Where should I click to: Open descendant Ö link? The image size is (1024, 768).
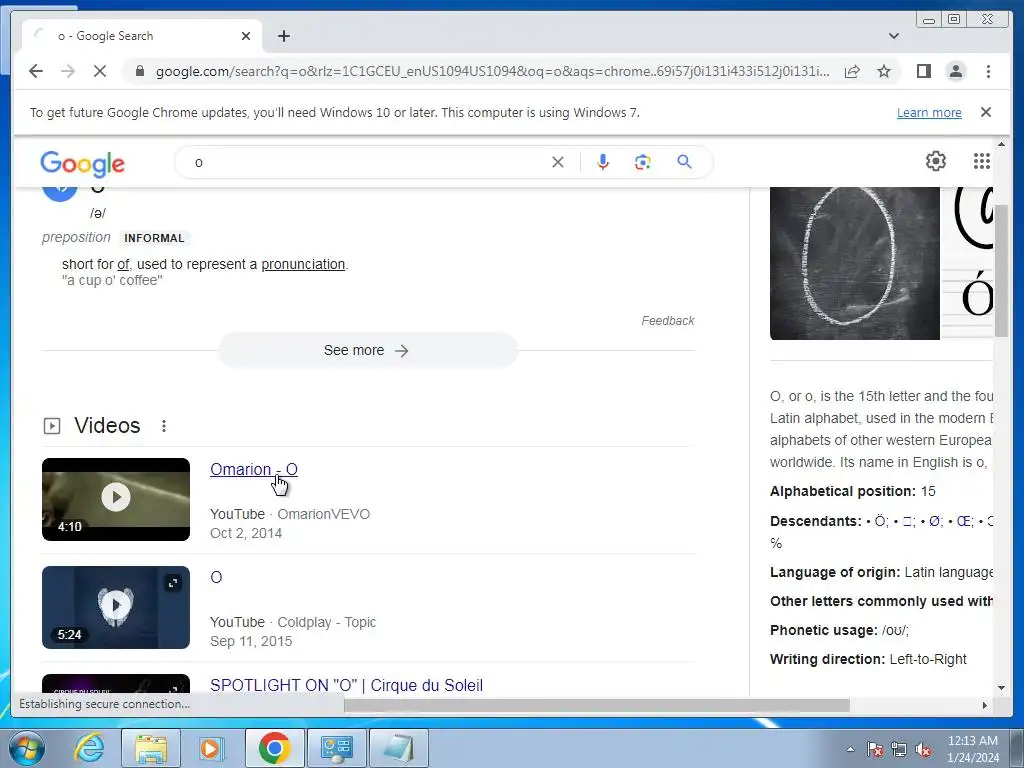880,521
